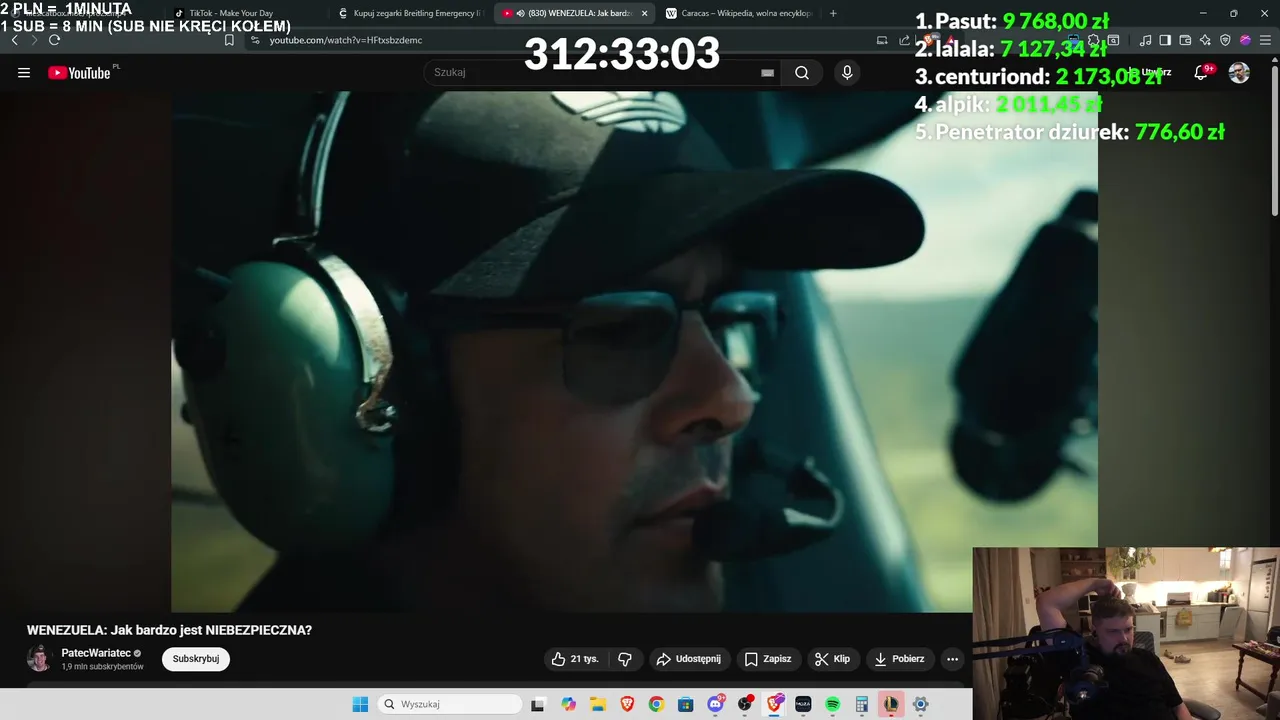The width and height of the screenshot is (1280, 720).
Task: Click the video title WENEZUELA text
Action: [169, 630]
